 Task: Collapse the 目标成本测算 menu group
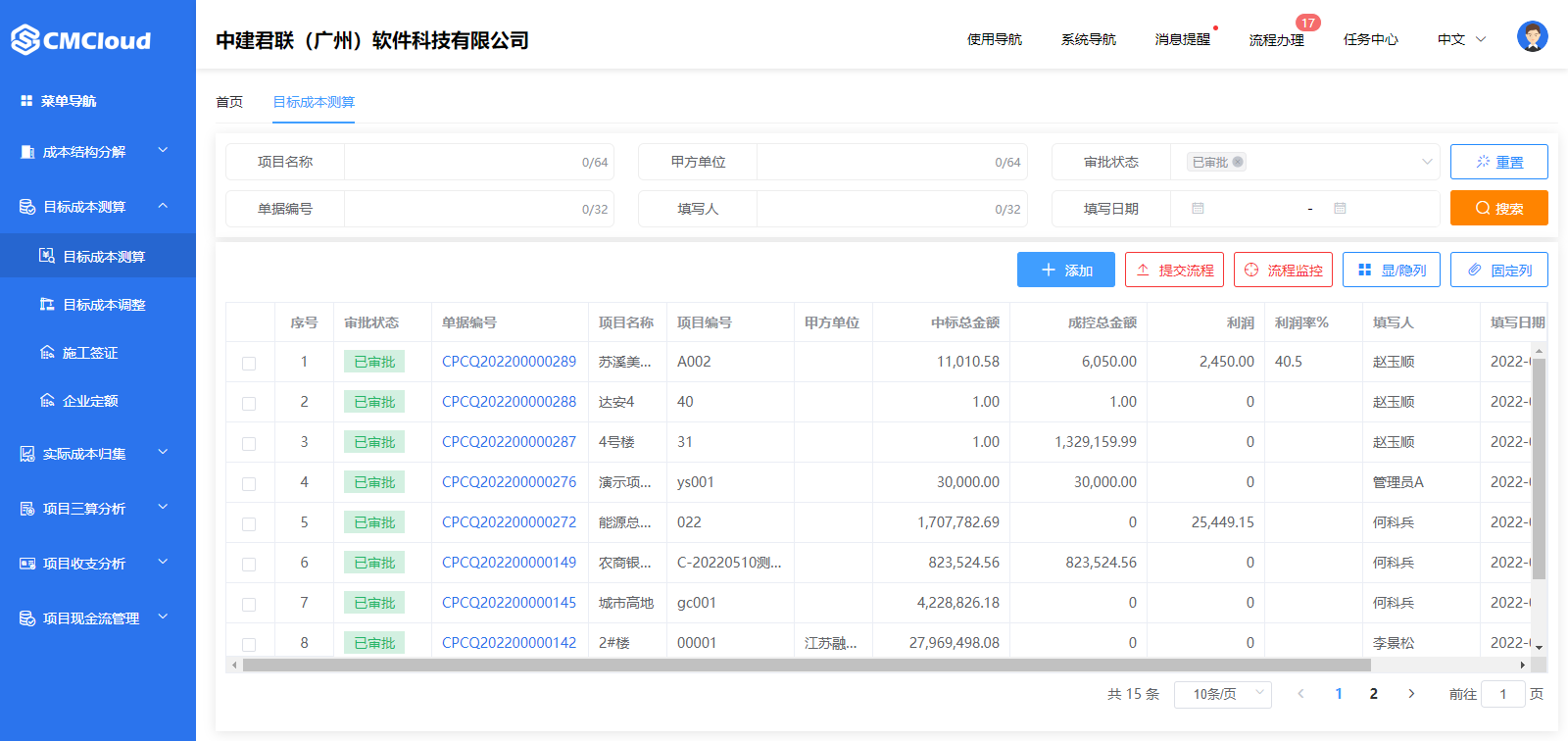[x=163, y=205]
